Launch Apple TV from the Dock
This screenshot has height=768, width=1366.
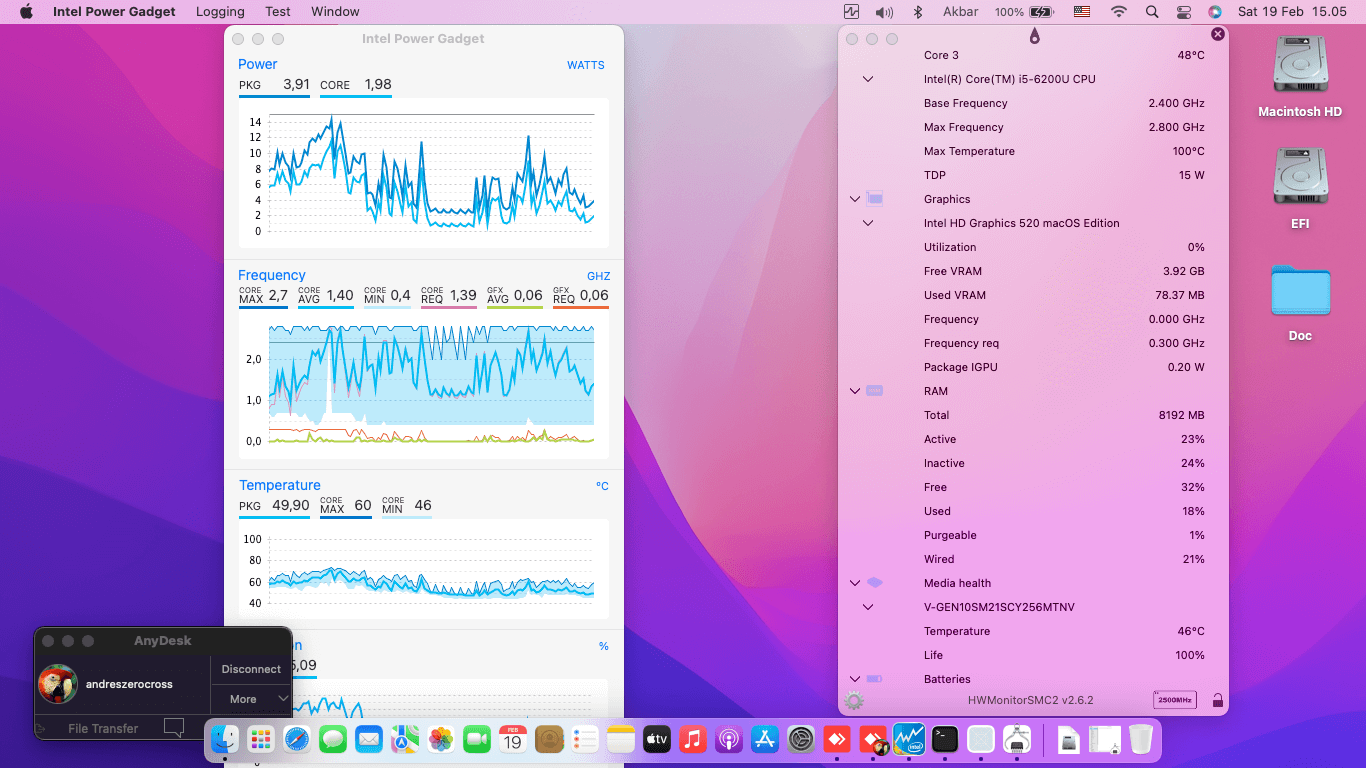pyautogui.click(x=657, y=740)
